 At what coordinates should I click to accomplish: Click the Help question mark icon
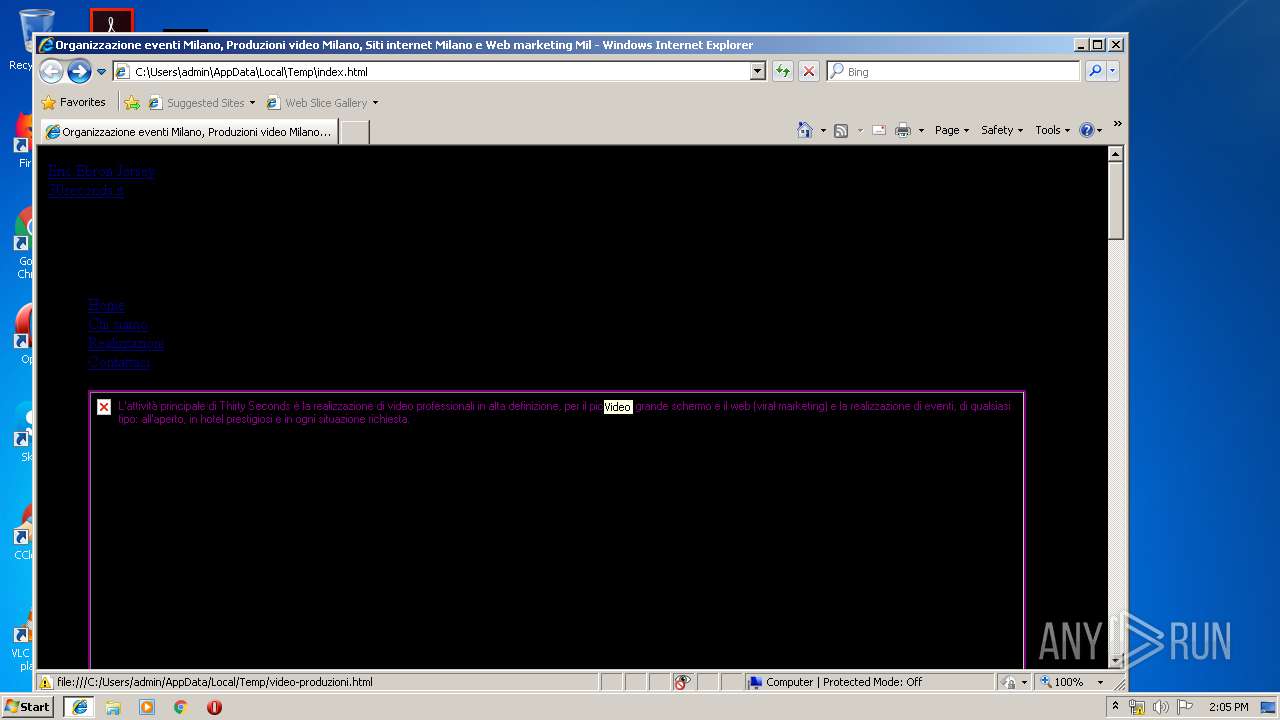click(x=1086, y=130)
